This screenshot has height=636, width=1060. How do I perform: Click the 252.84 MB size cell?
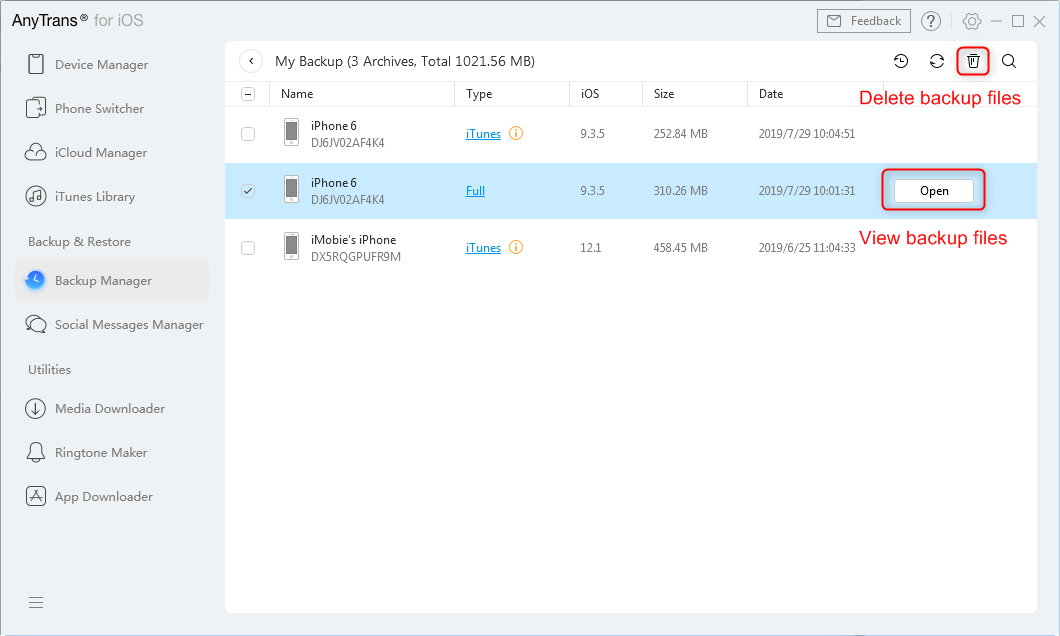click(680, 134)
